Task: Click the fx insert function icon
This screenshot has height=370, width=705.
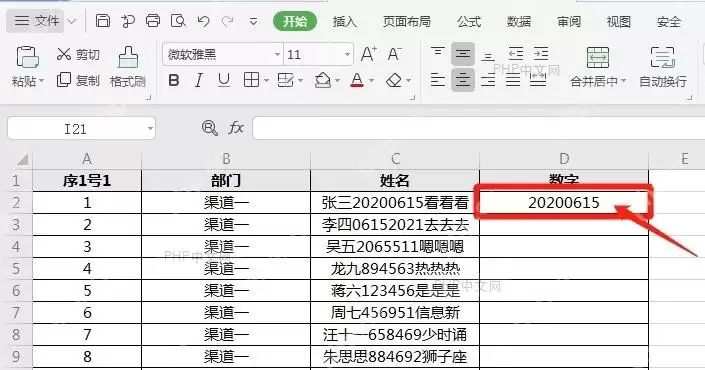Action: (236, 128)
